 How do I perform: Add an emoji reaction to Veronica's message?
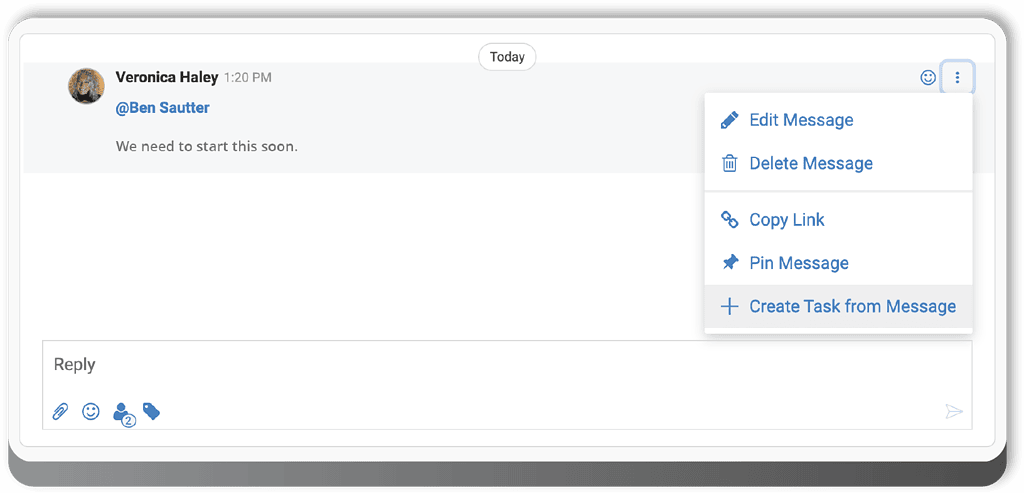[x=928, y=77]
